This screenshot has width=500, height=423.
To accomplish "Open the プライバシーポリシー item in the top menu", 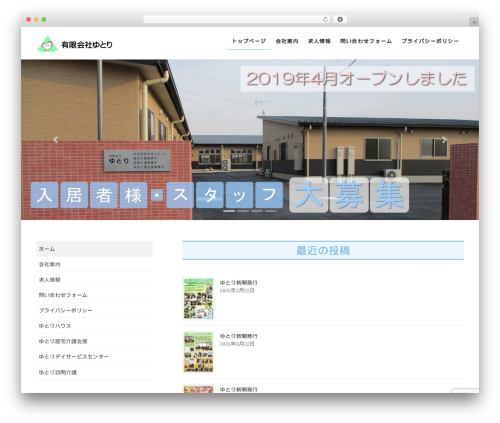I will click(430, 41).
